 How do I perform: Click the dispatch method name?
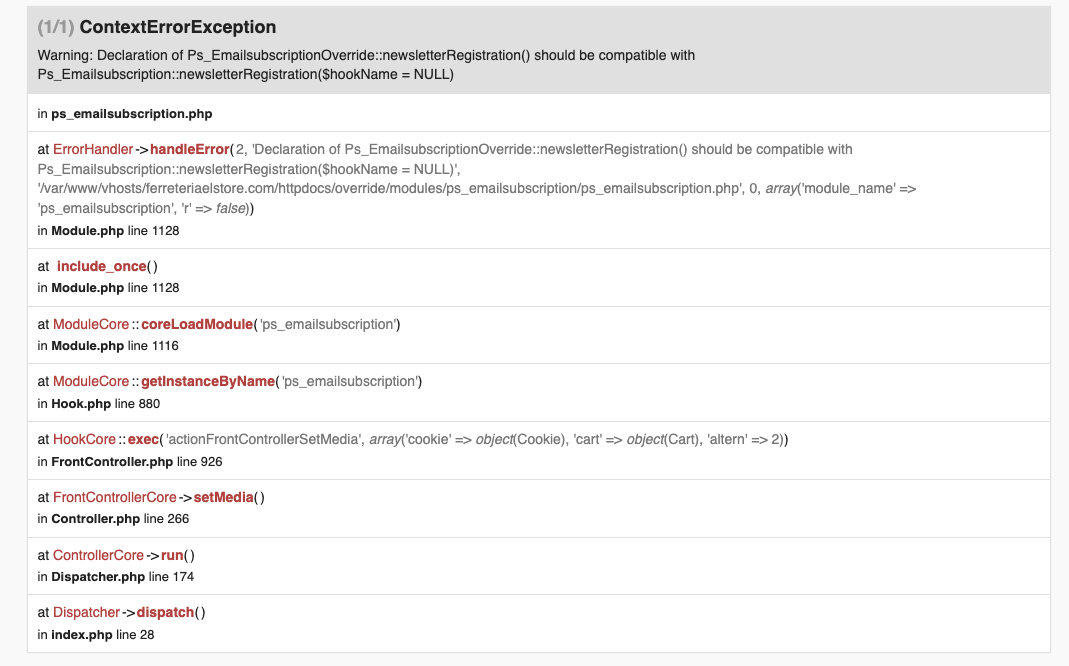tap(165, 612)
